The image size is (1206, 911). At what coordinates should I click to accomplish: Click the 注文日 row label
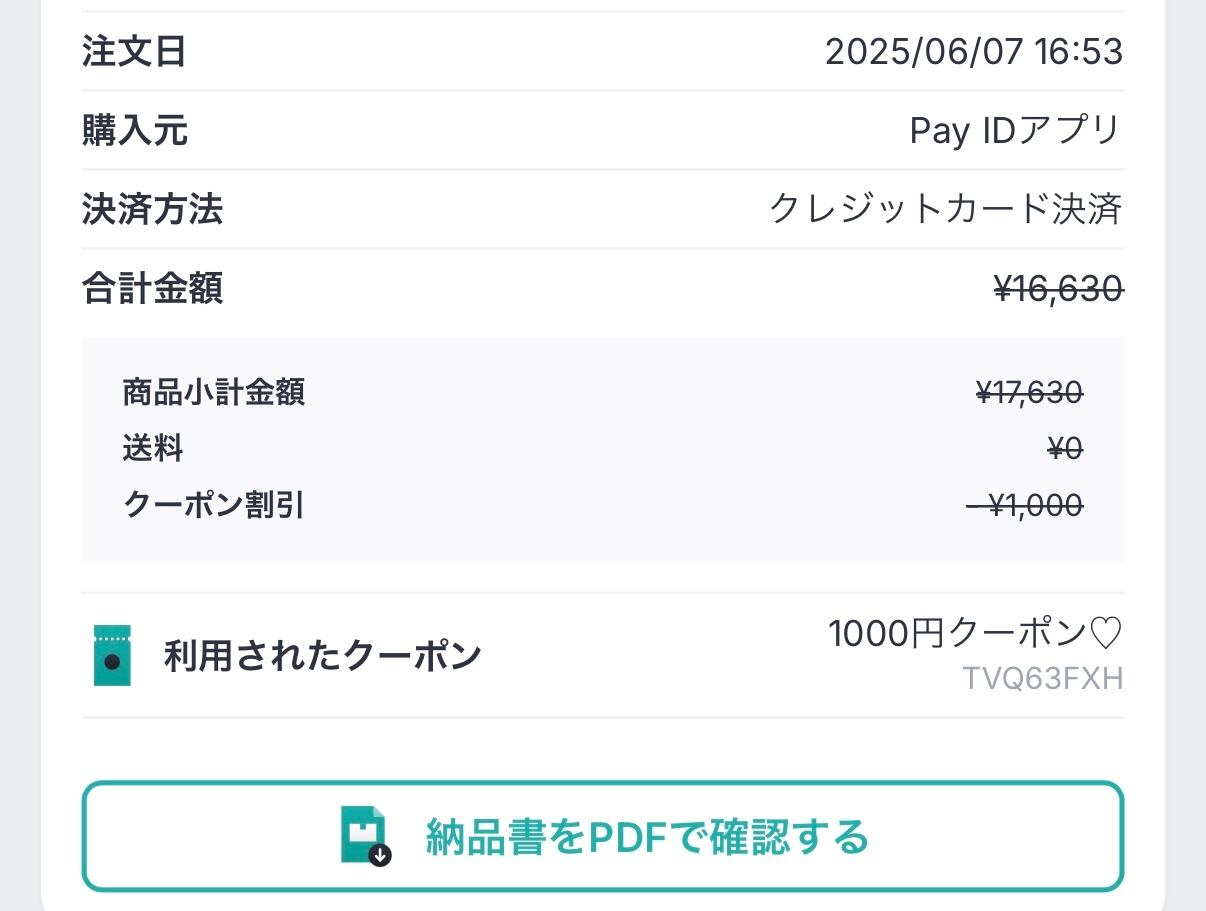pyautogui.click(x=134, y=52)
